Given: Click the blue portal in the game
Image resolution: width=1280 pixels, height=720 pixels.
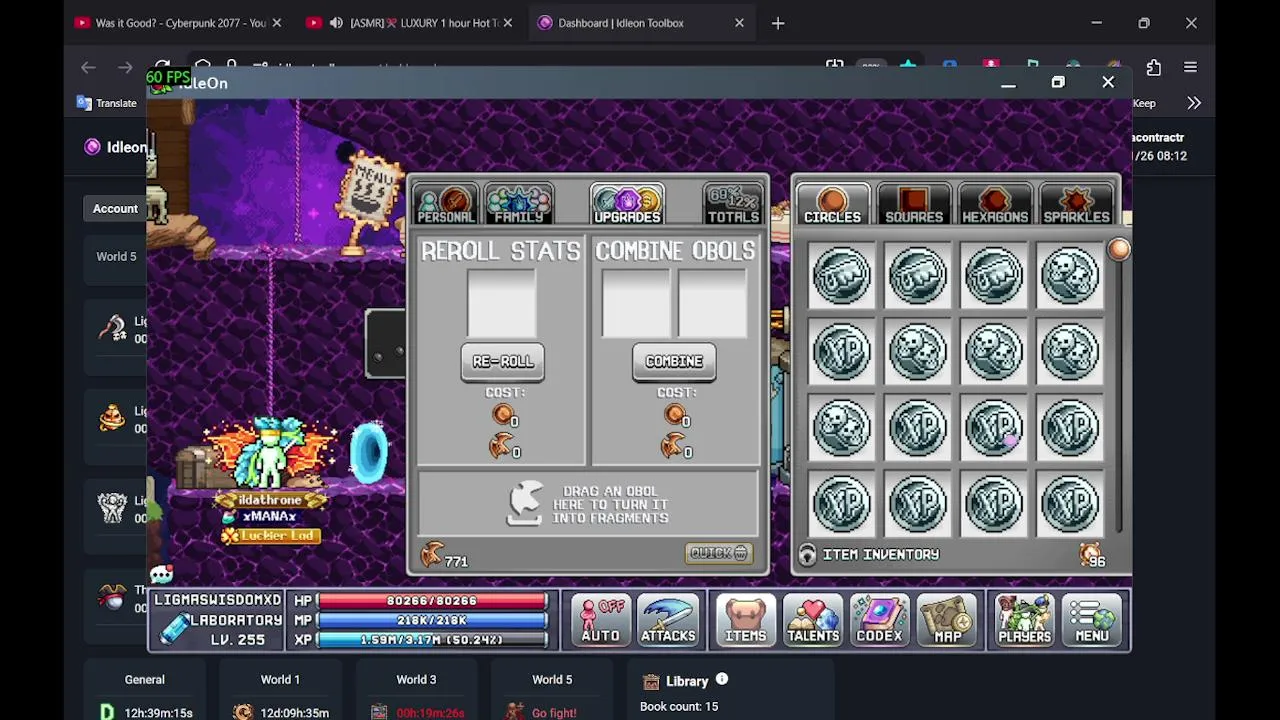Looking at the screenshot, I should (368, 452).
